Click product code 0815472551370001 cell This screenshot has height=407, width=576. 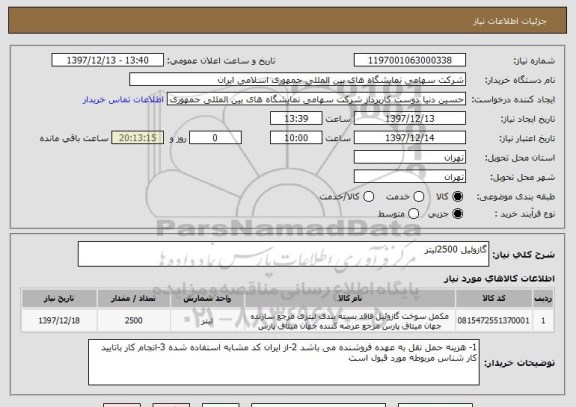coord(494,320)
